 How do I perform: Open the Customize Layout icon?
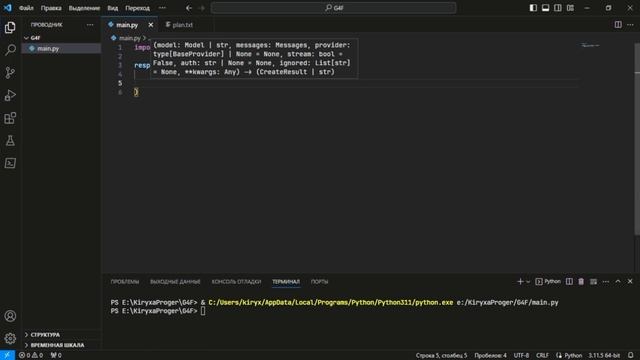click(570, 8)
